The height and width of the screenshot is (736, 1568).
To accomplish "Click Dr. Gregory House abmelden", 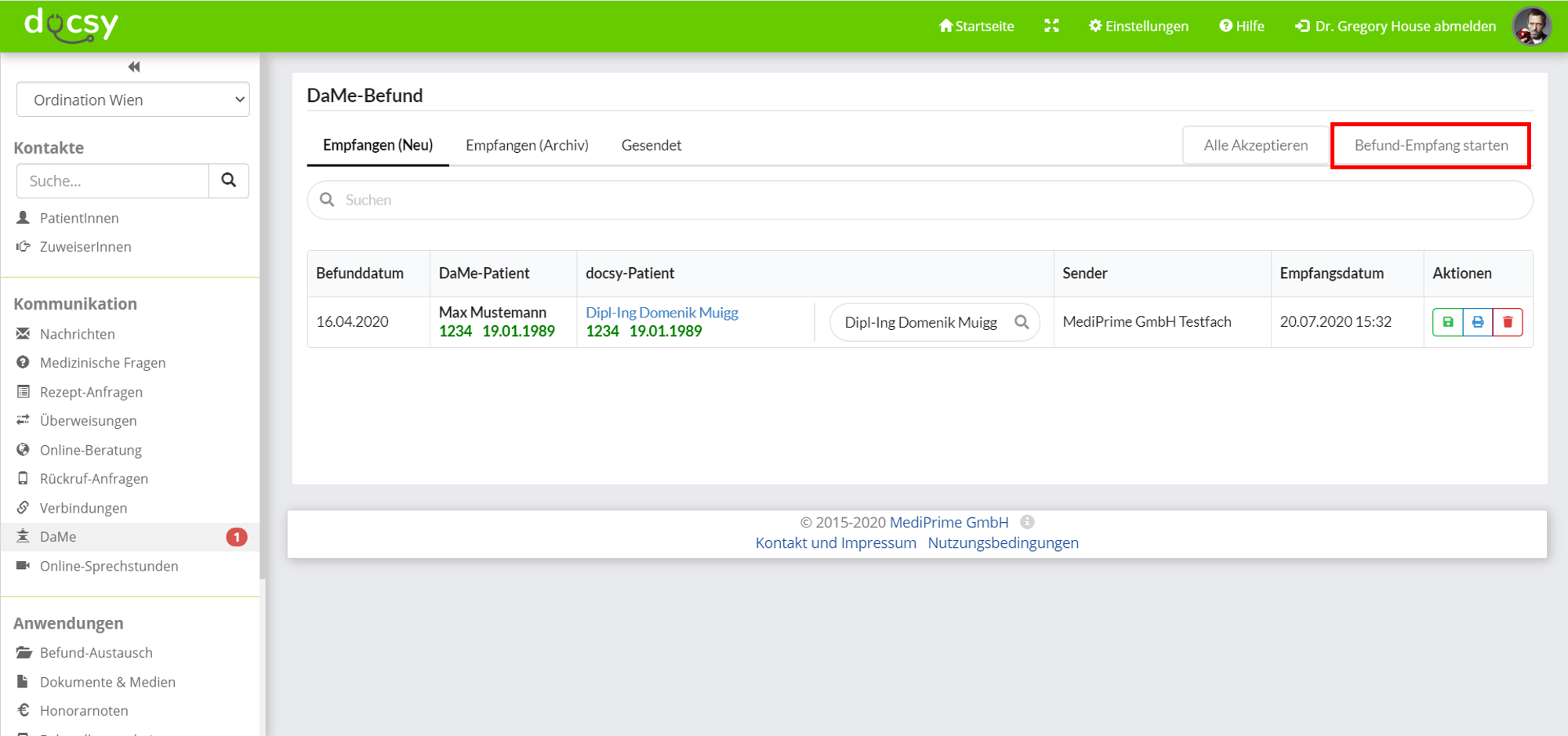I will coord(1396,26).
